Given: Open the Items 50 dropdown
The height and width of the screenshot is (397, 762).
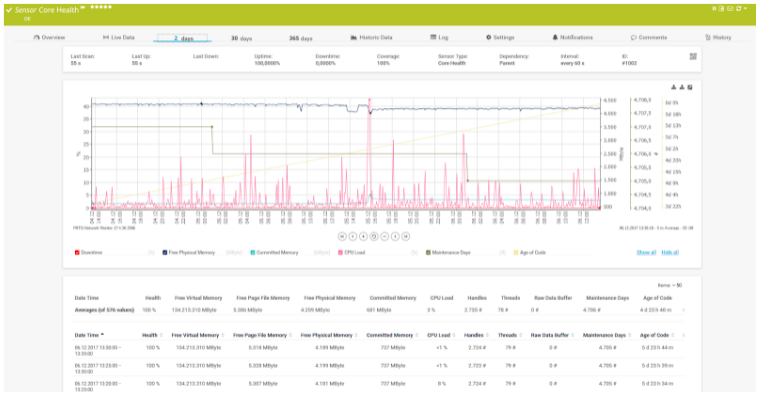Looking at the screenshot, I should pos(670,286).
